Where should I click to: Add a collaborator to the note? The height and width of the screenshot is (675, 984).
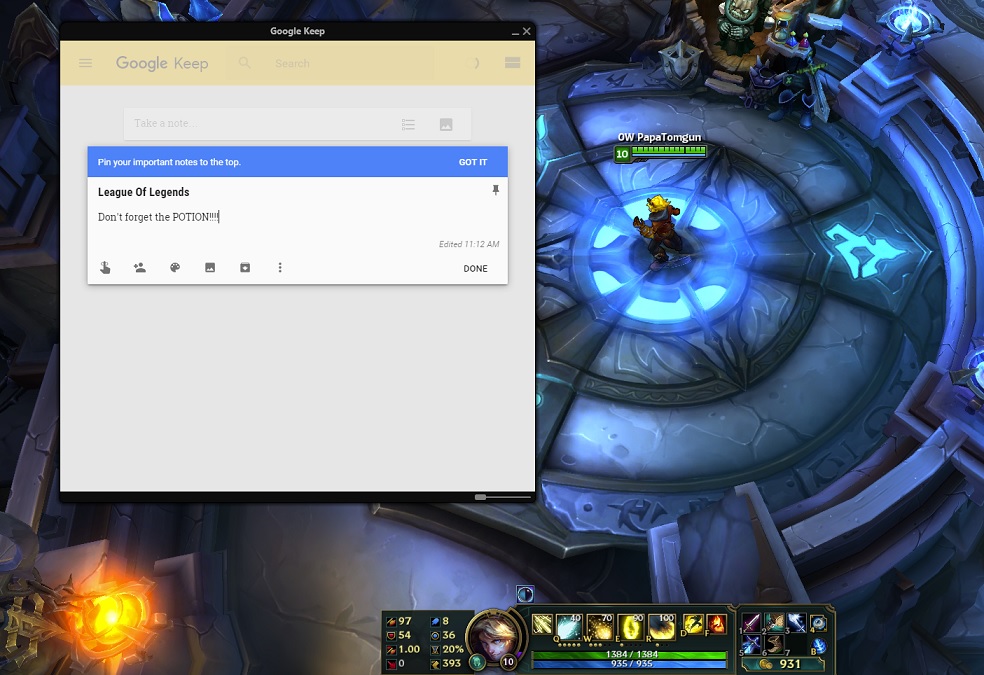(x=140, y=267)
